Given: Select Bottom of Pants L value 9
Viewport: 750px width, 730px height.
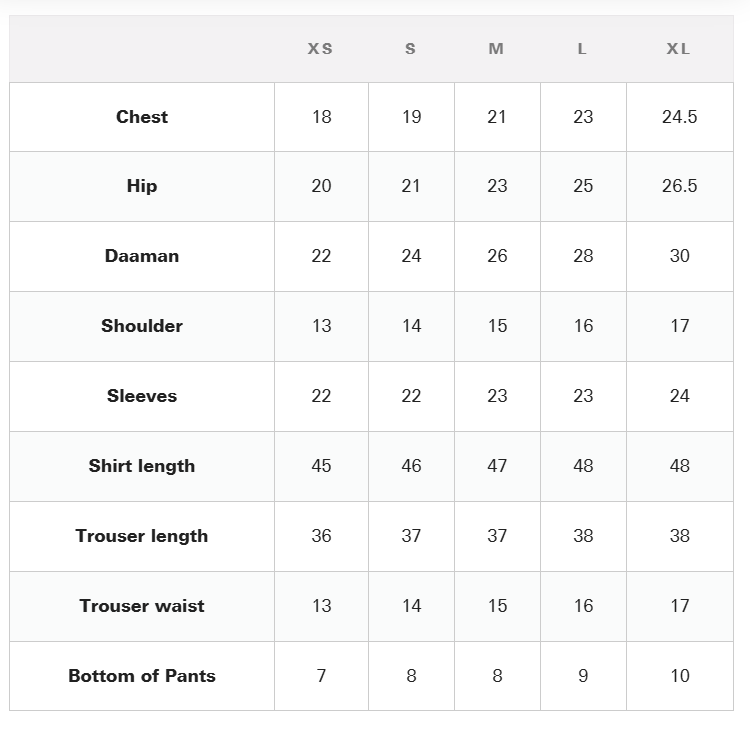Looking at the screenshot, I should point(583,675).
